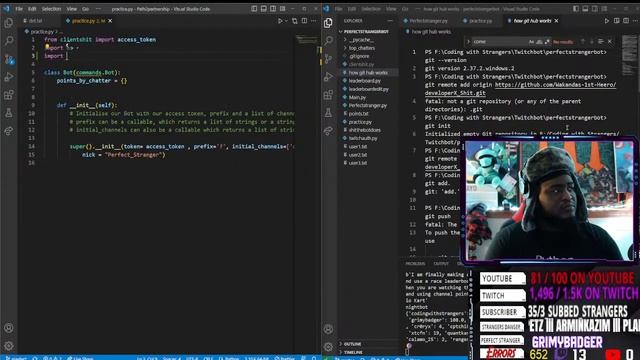
Task: Go to next match in find widget
Action: pos(591,41)
